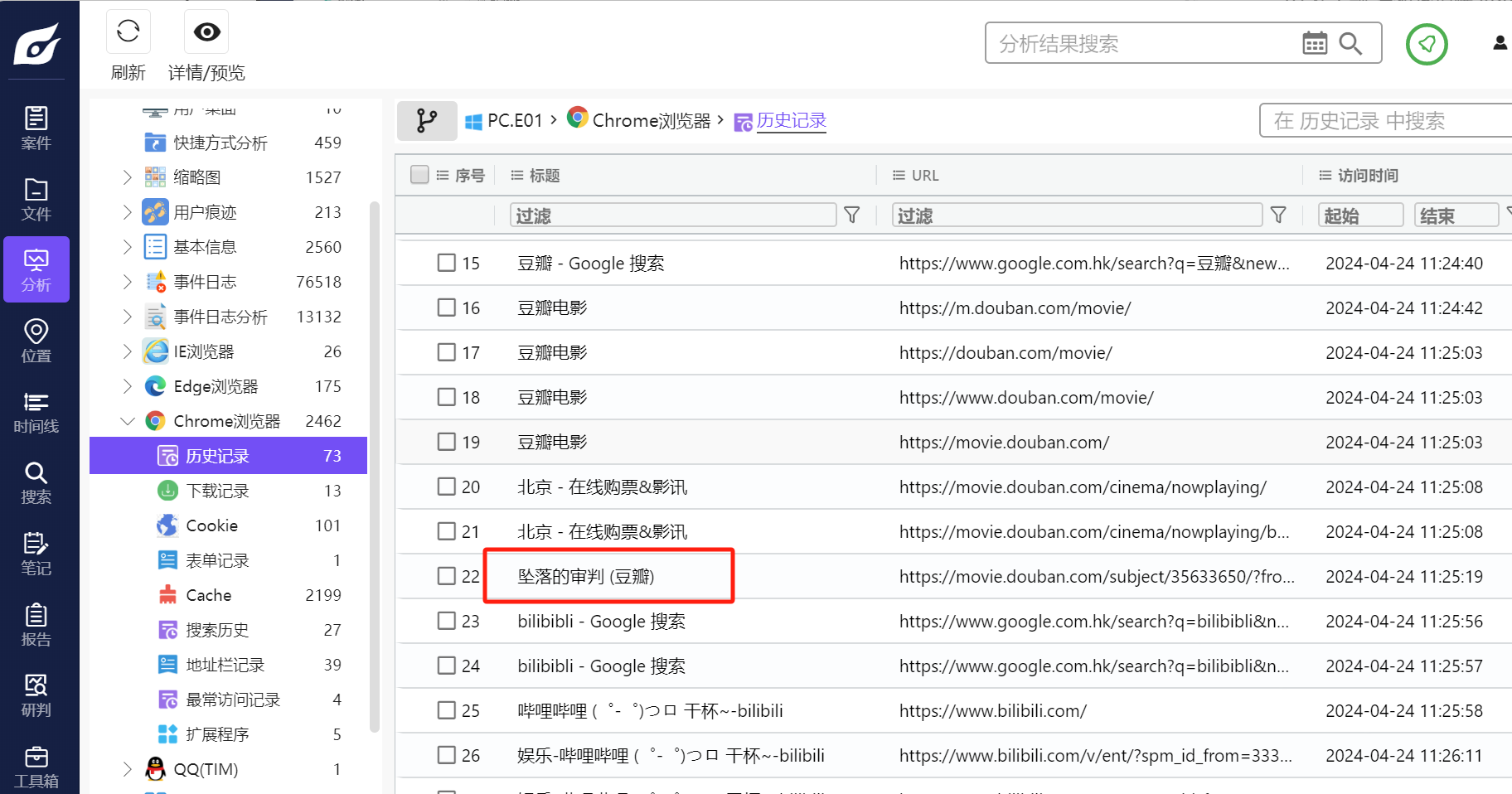Open the Files section in sidebar
This screenshot has width=1512, height=794.
[x=36, y=199]
